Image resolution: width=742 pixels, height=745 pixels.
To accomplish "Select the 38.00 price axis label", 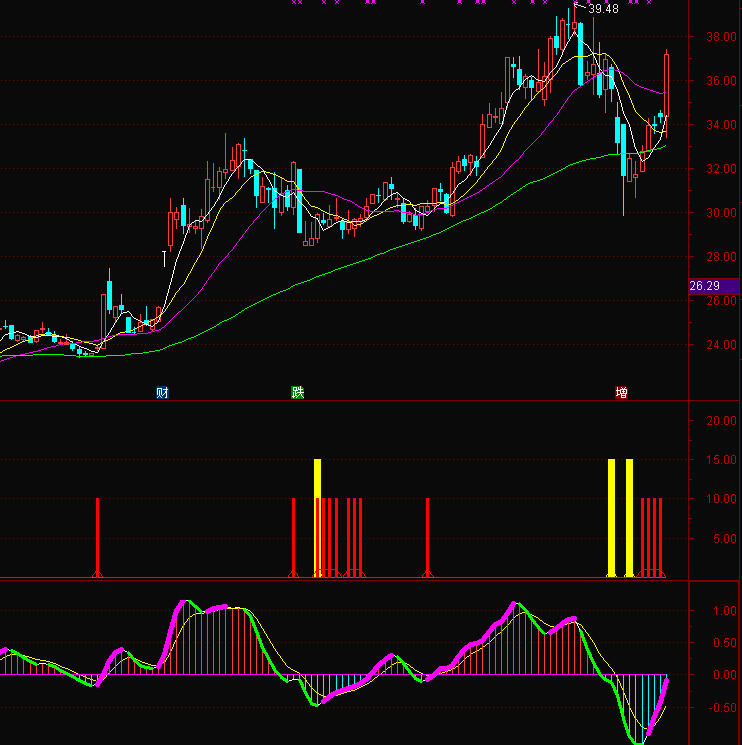I will click(721, 37).
